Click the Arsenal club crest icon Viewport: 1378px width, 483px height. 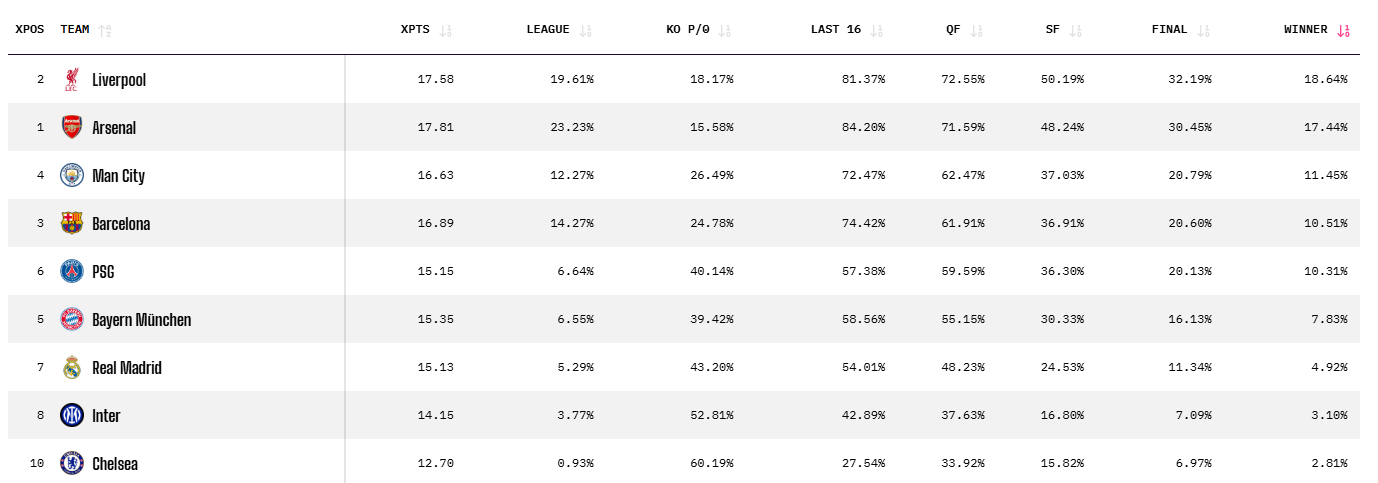[x=71, y=127]
